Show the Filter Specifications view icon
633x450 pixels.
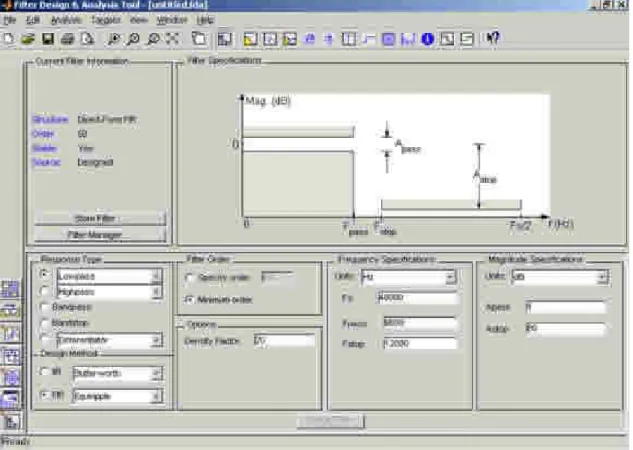click(x=225, y=39)
